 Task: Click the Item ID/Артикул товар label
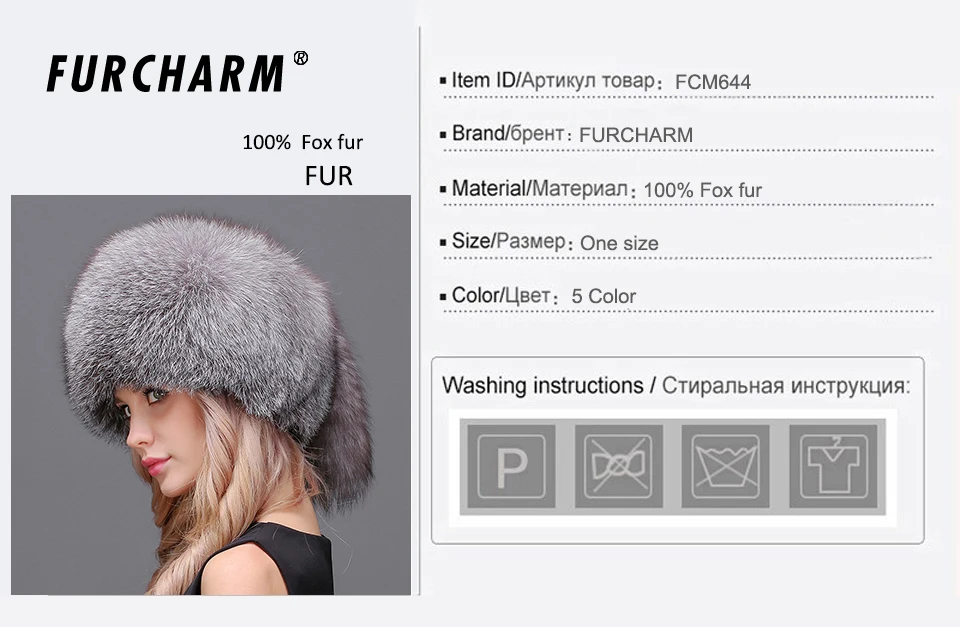click(x=553, y=80)
